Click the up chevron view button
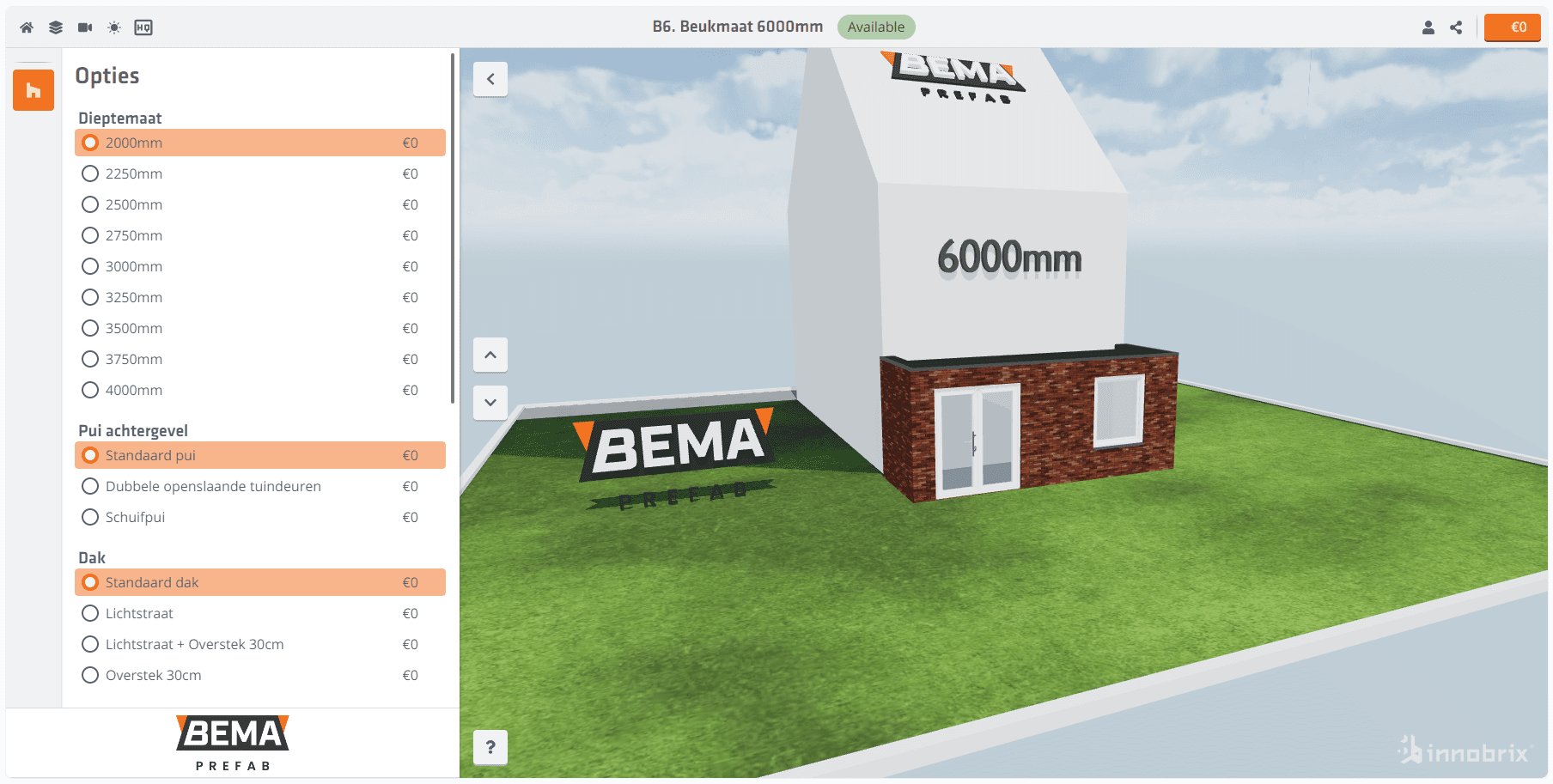Screen dimensions: 1553x784 click(490, 355)
